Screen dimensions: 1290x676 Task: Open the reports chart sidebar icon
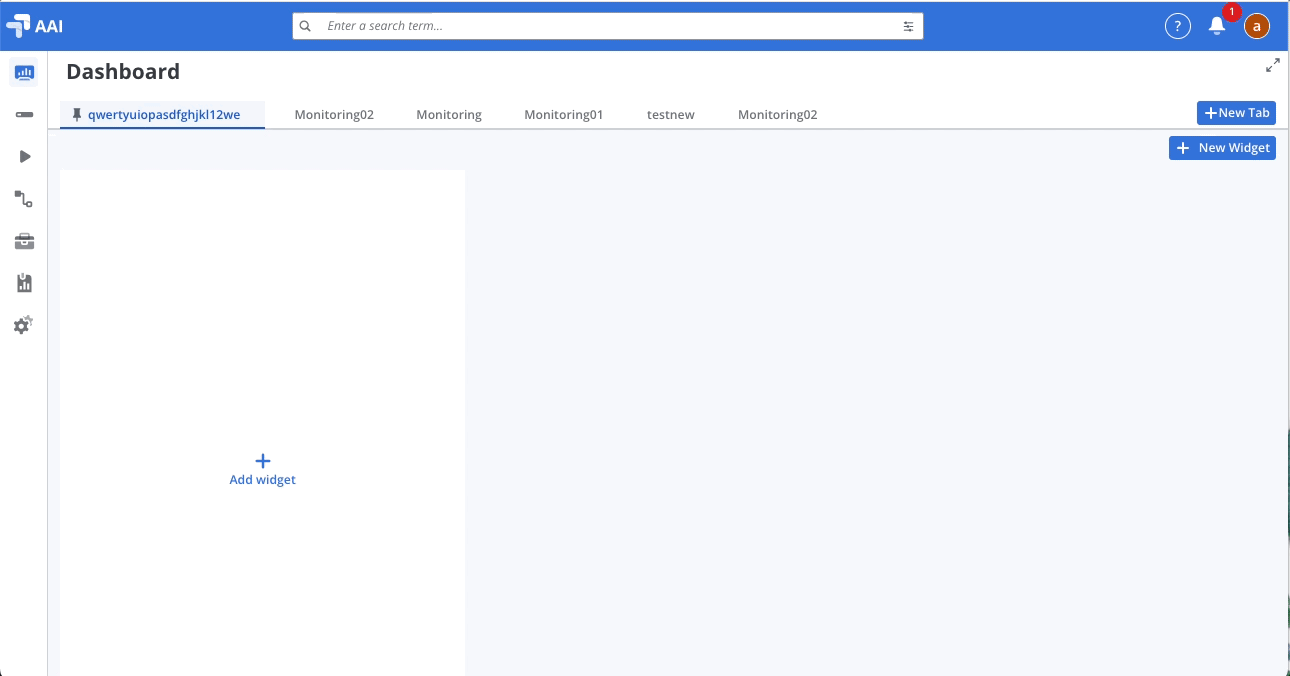pyautogui.click(x=24, y=283)
